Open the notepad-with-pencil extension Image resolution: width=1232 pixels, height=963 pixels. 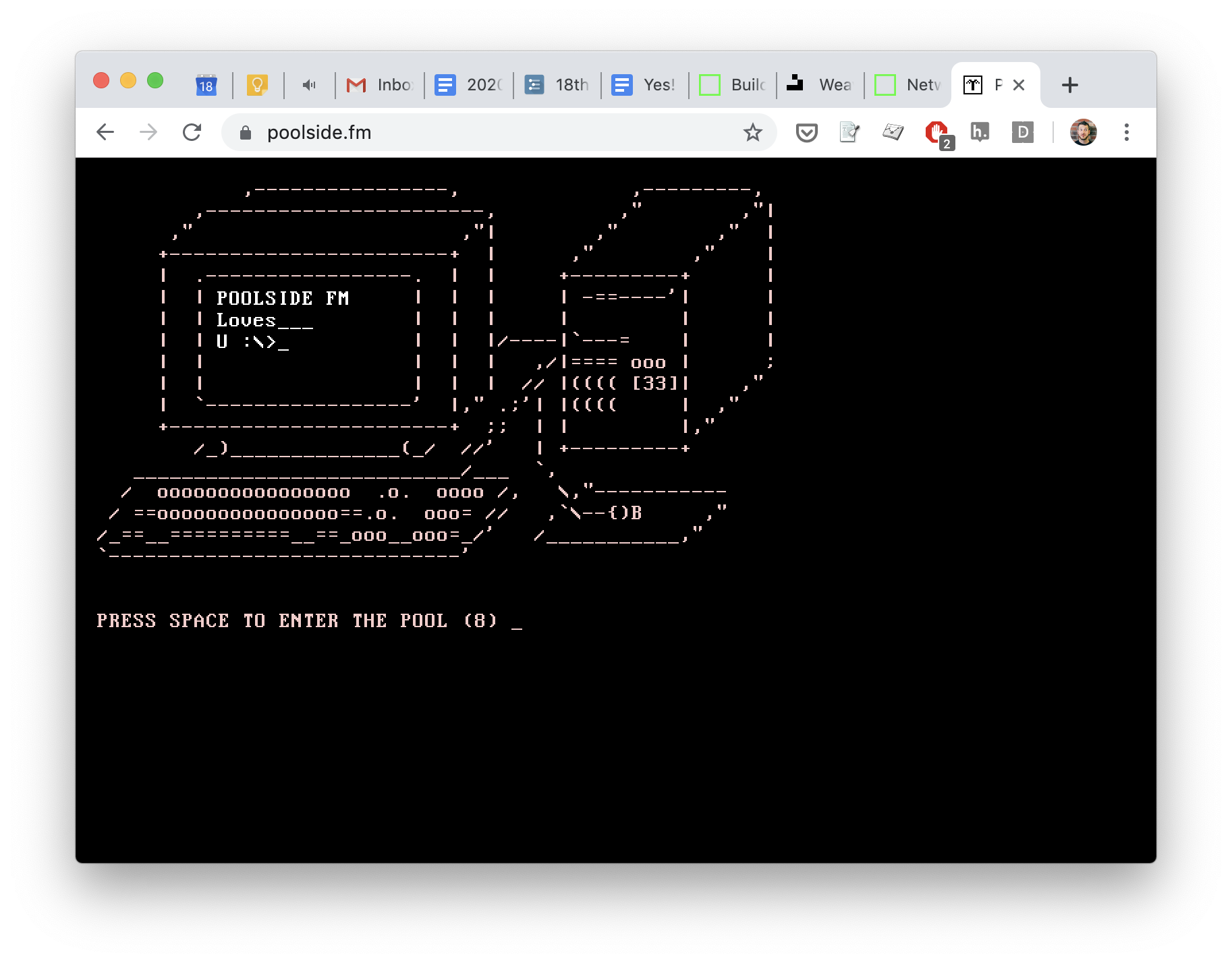tap(849, 132)
